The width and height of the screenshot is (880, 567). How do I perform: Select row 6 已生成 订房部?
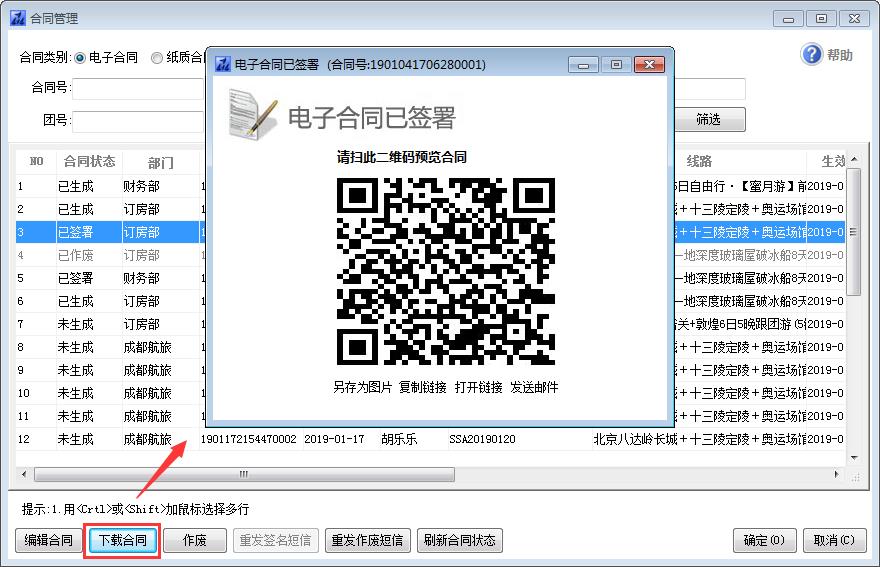pos(108,301)
